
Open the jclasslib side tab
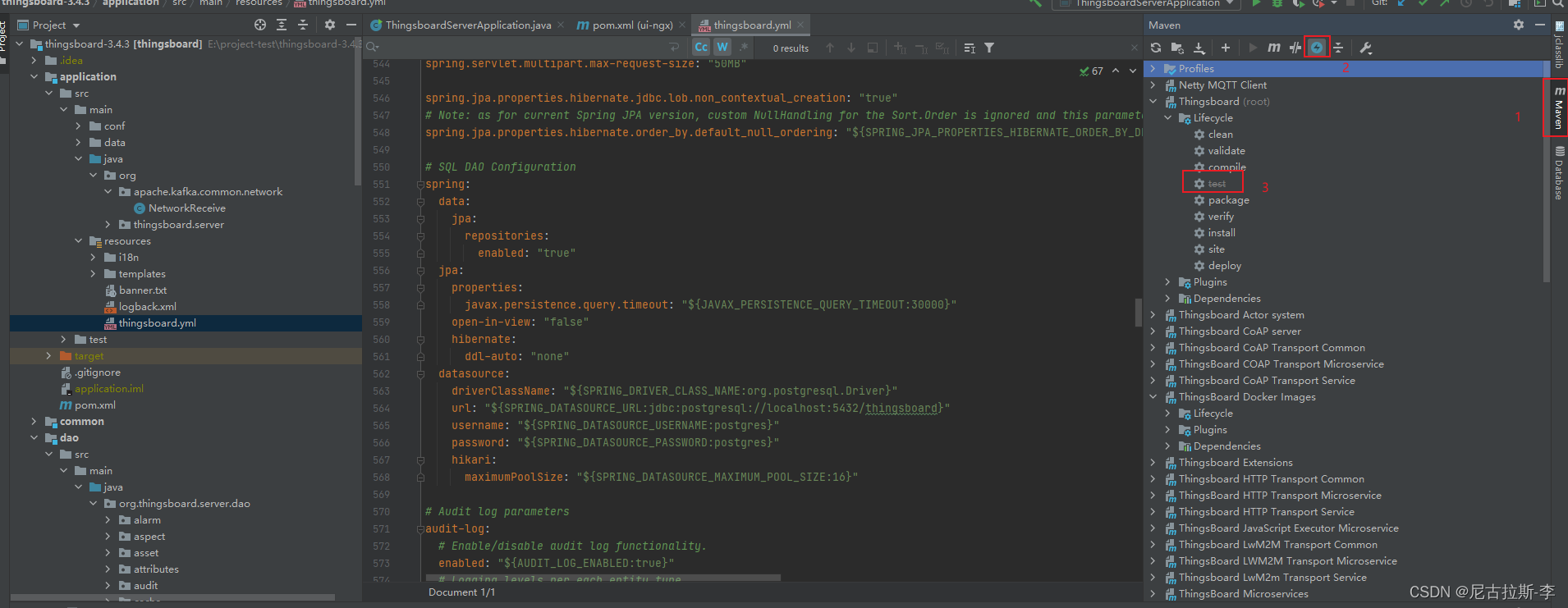pyautogui.click(x=1558, y=45)
